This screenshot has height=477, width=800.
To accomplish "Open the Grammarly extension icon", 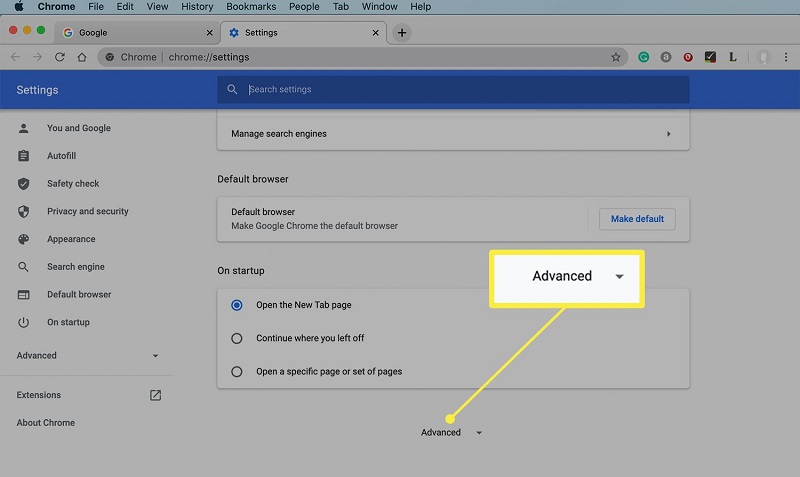I will [x=643, y=57].
